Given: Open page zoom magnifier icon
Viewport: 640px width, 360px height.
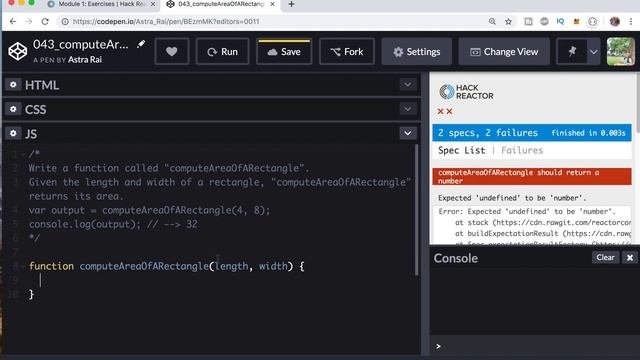Looking at the screenshot, I should (492, 21).
